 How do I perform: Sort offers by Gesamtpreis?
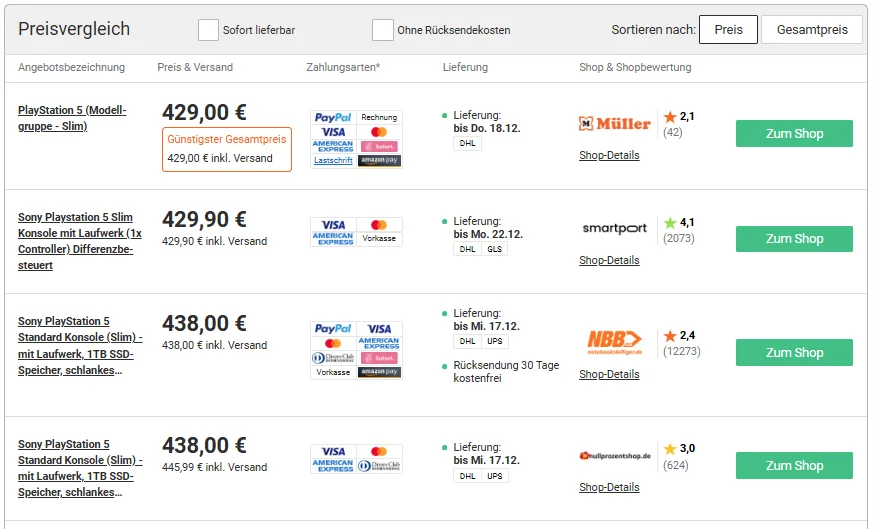pyautogui.click(x=811, y=30)
